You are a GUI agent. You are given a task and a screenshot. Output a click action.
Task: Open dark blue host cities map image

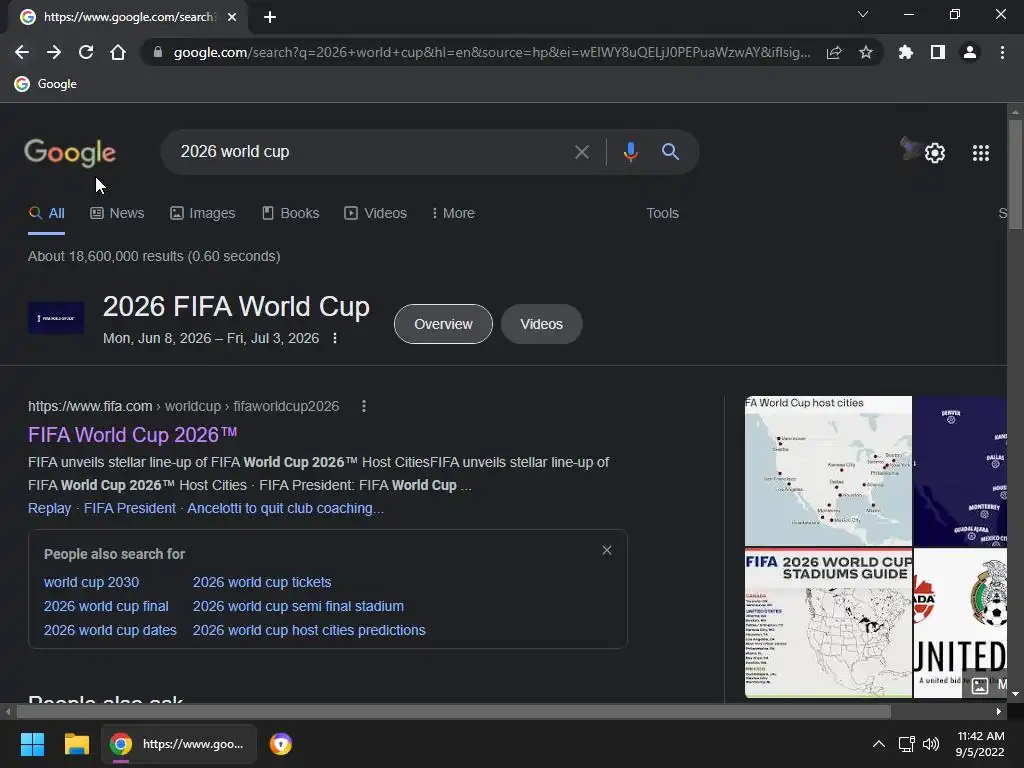[x=960, y=471]
